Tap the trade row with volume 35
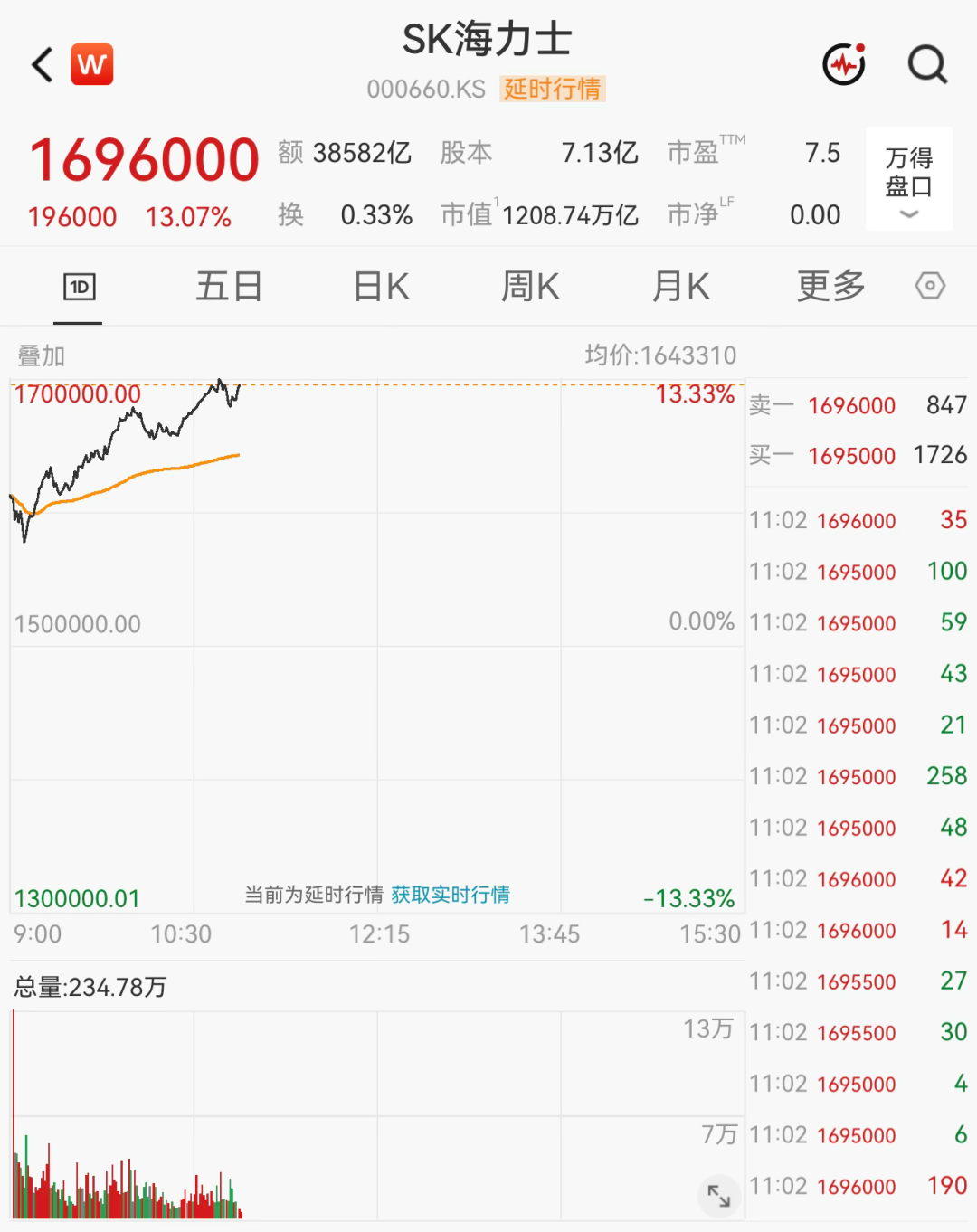This screenshot has height=1232, width=977. (858, 520)
